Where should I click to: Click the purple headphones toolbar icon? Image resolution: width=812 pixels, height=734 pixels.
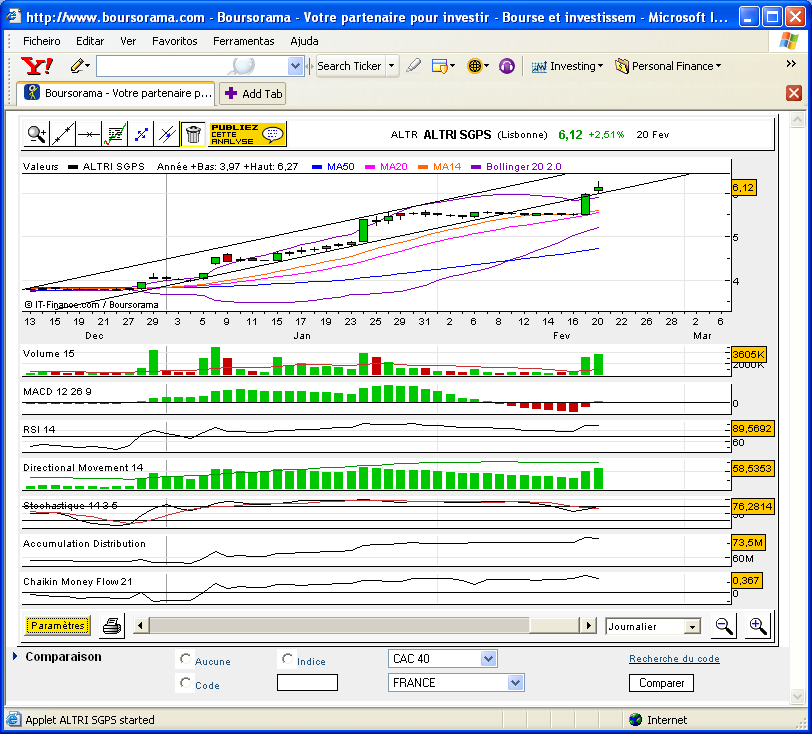[x=506, y=66]
